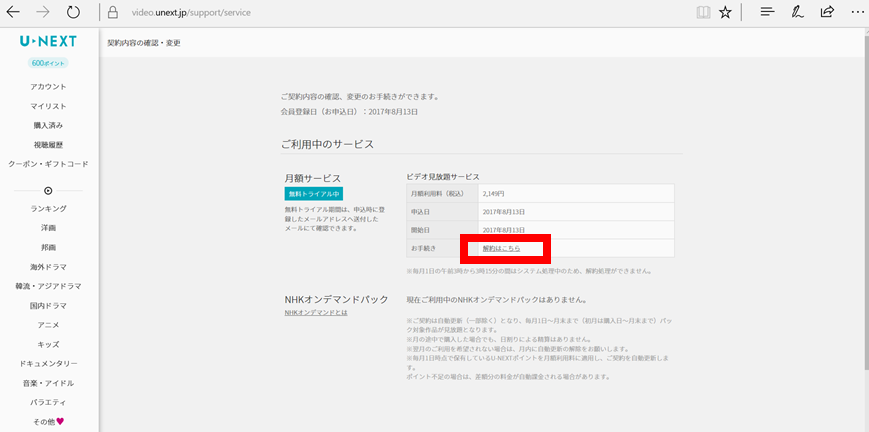Click the browser forward arrow
The width and height of the screenshot is (869, 432).
pyautogui.click(x=43, y=12)
